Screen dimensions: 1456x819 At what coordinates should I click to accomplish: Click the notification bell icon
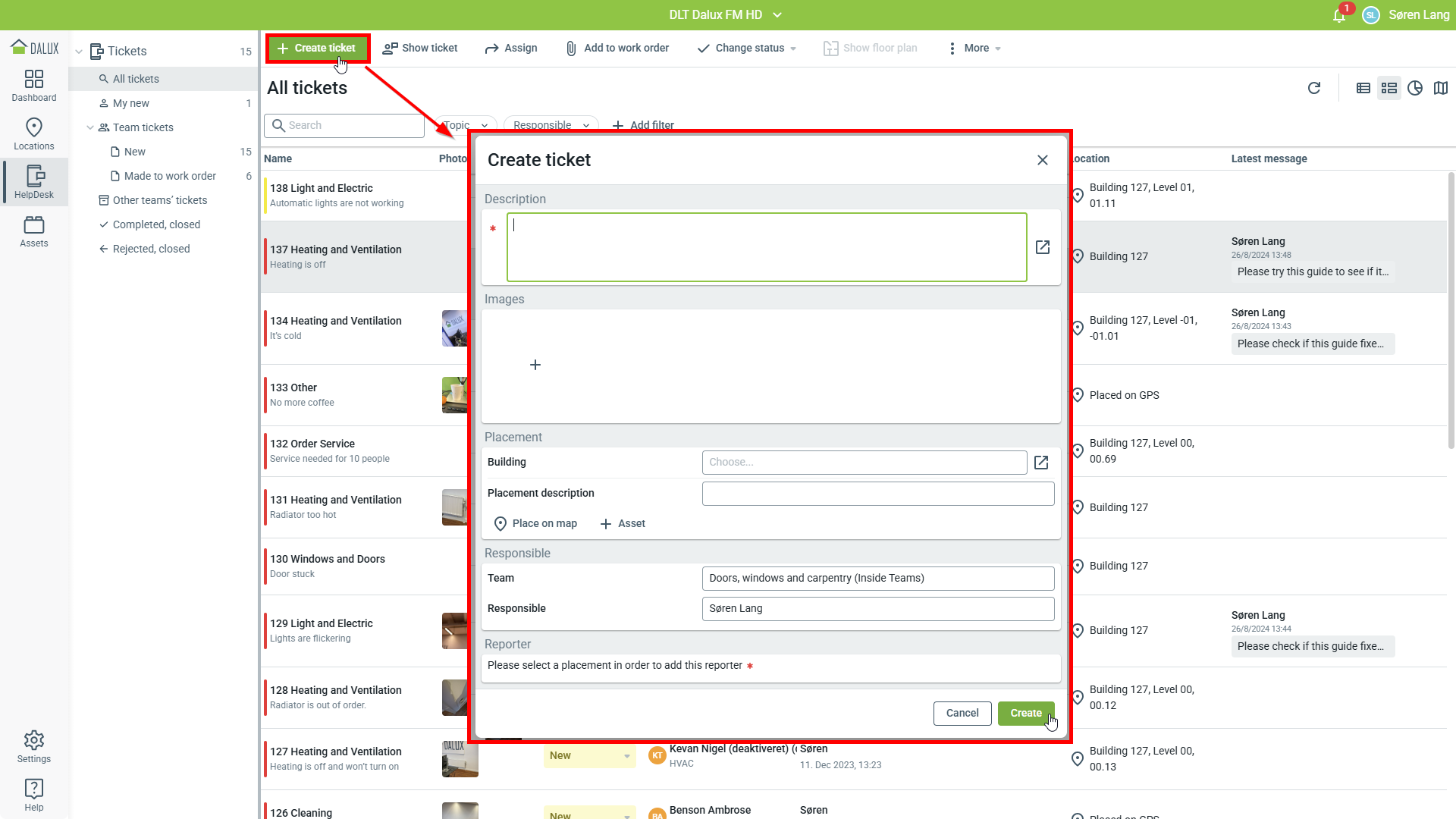click(1339, 15)
